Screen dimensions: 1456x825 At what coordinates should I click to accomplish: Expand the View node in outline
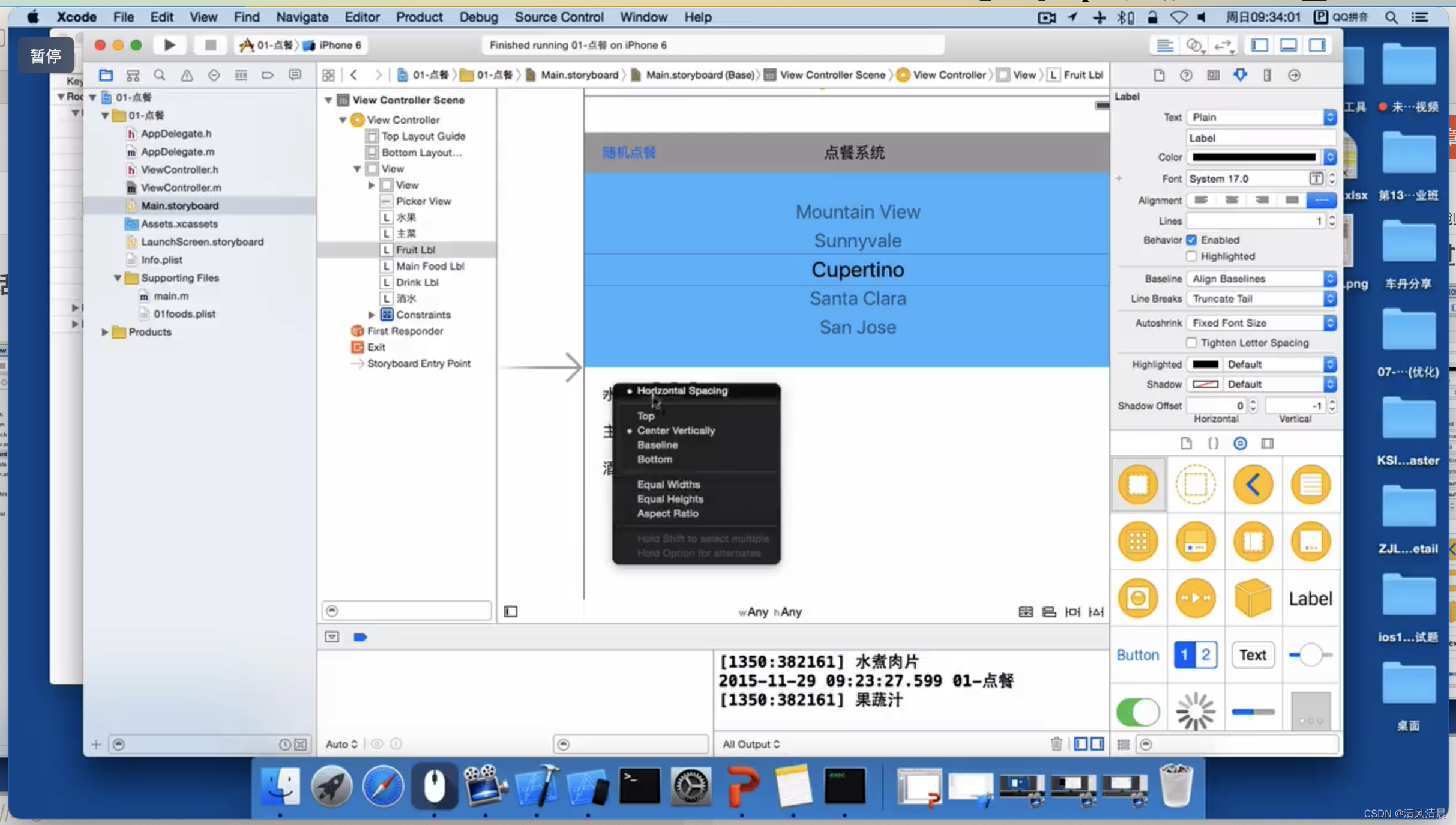[371, 185]
